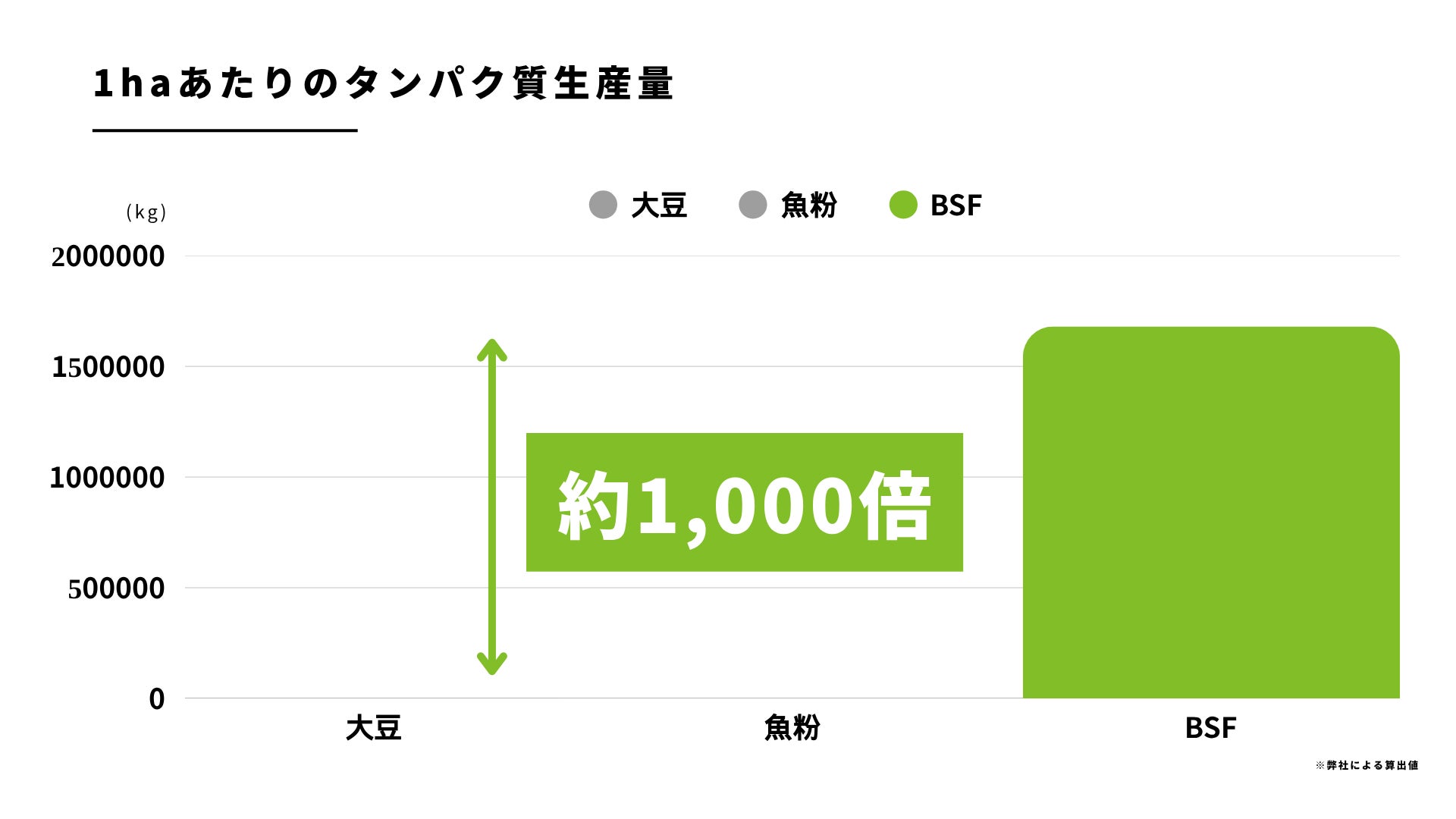Click the 2000000 y-axis value
This screenshot has width=1456, height=819.
point(108,256)
